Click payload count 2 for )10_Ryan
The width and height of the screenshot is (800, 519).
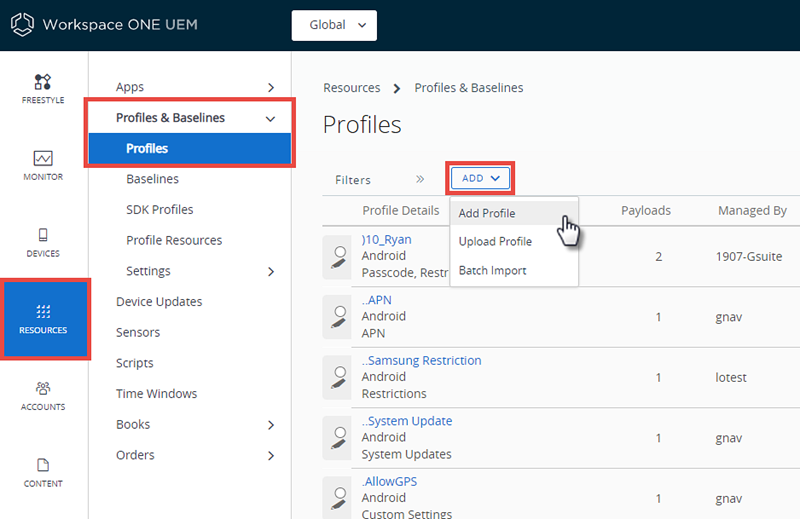click(658, 256)
